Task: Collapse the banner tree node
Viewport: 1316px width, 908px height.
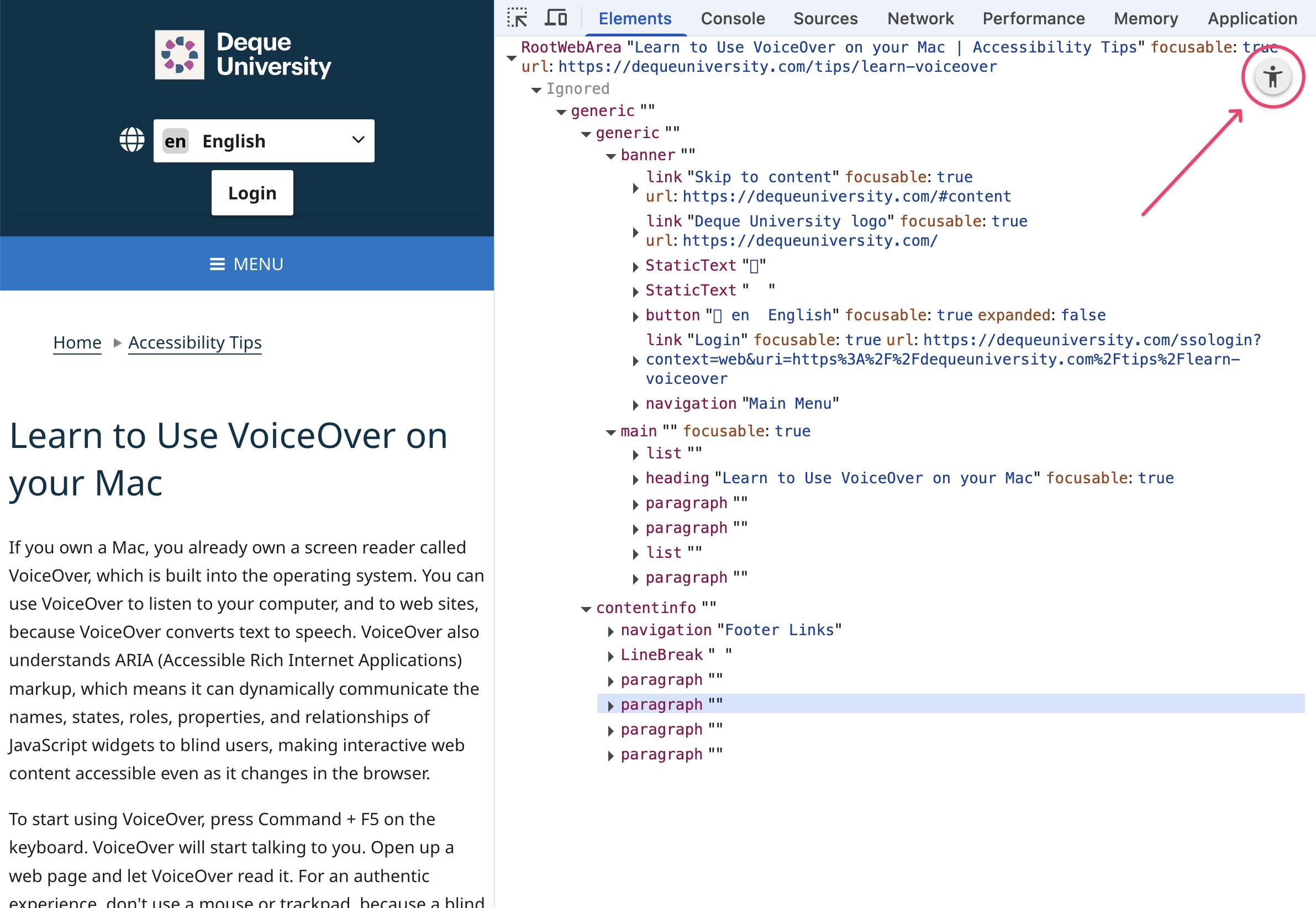Action: (x=609, y=156)
